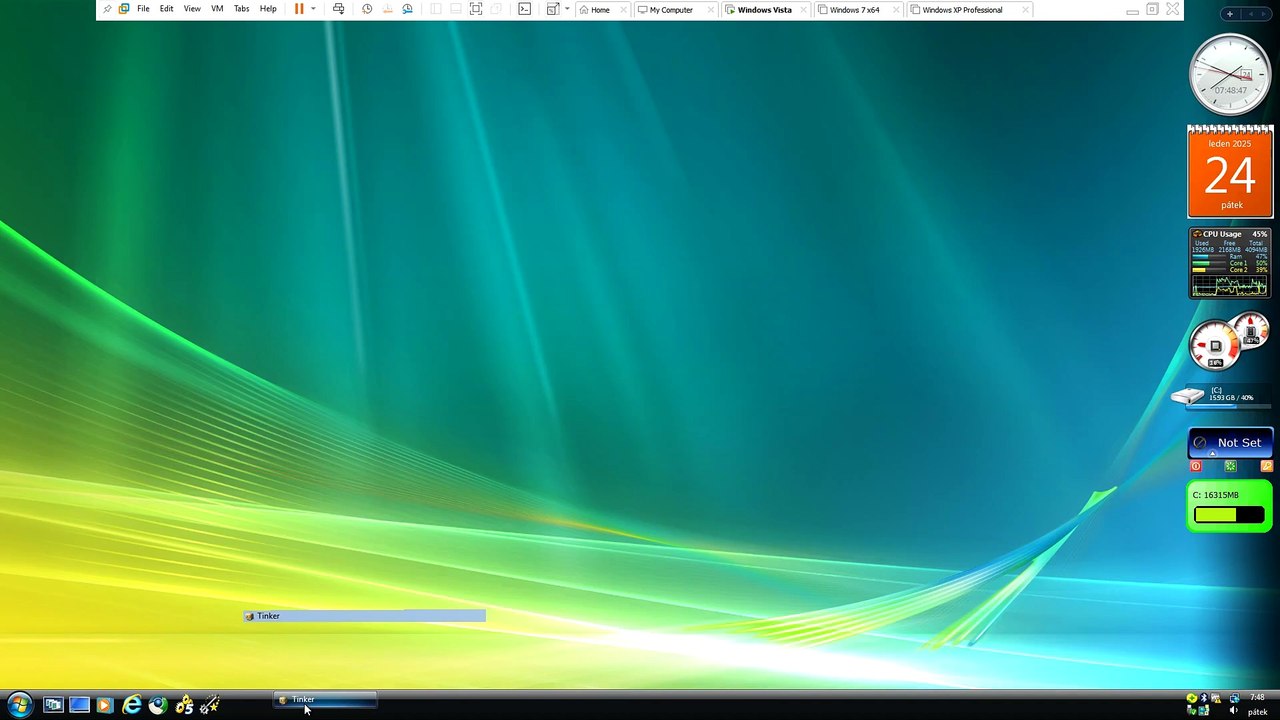Click the network tray icon
The image size is (1280, 720).
(1235, 698)
